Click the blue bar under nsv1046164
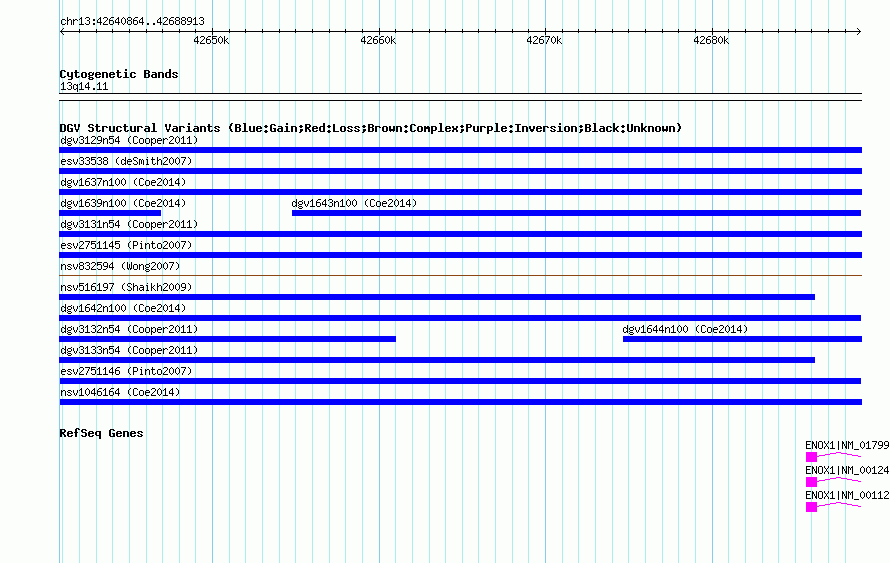The height and width of the screenshot is (563, 890). pyautogui.click(x=460, y=402)
